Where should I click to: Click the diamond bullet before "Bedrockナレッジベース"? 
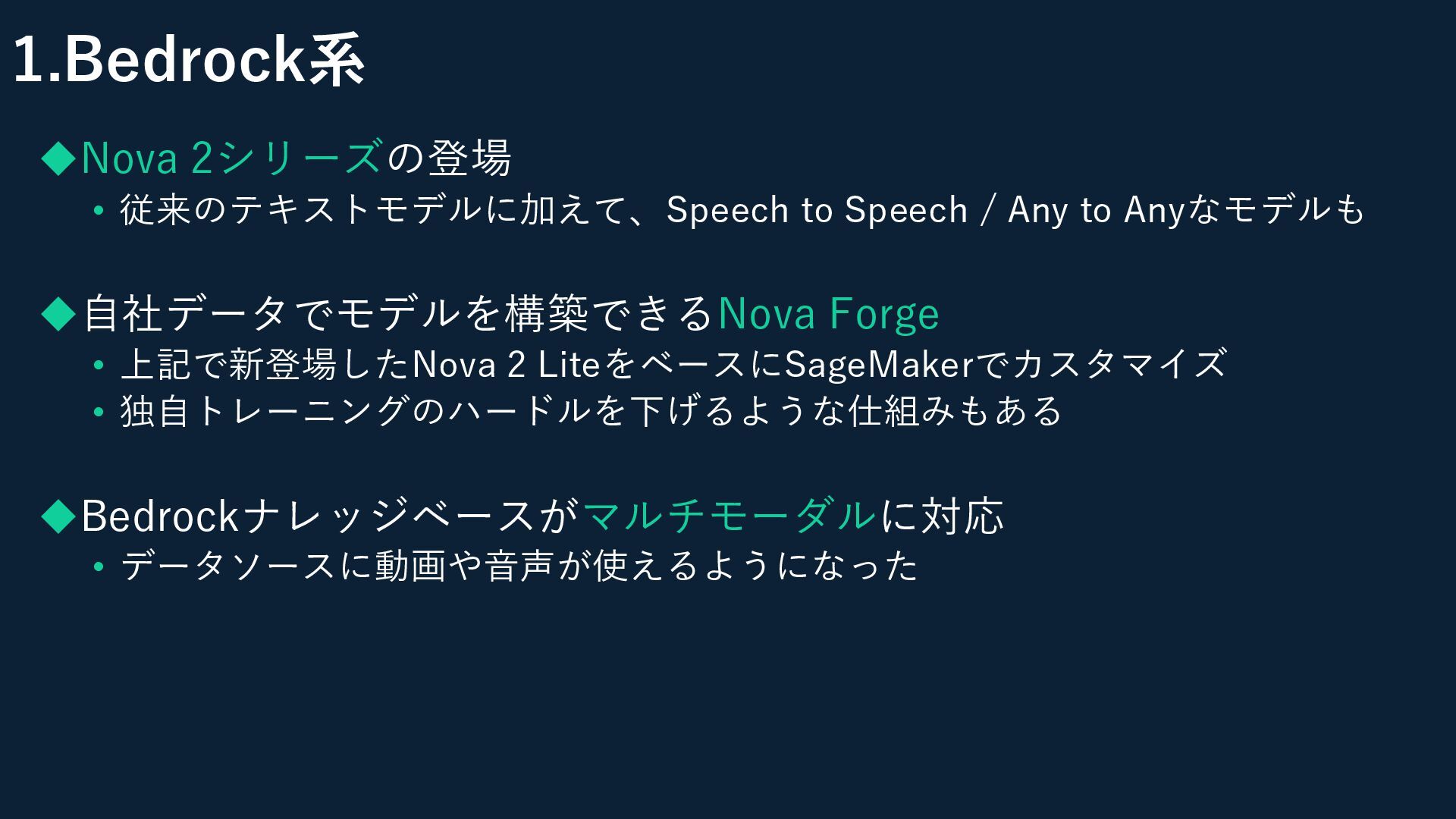(59, 516)
